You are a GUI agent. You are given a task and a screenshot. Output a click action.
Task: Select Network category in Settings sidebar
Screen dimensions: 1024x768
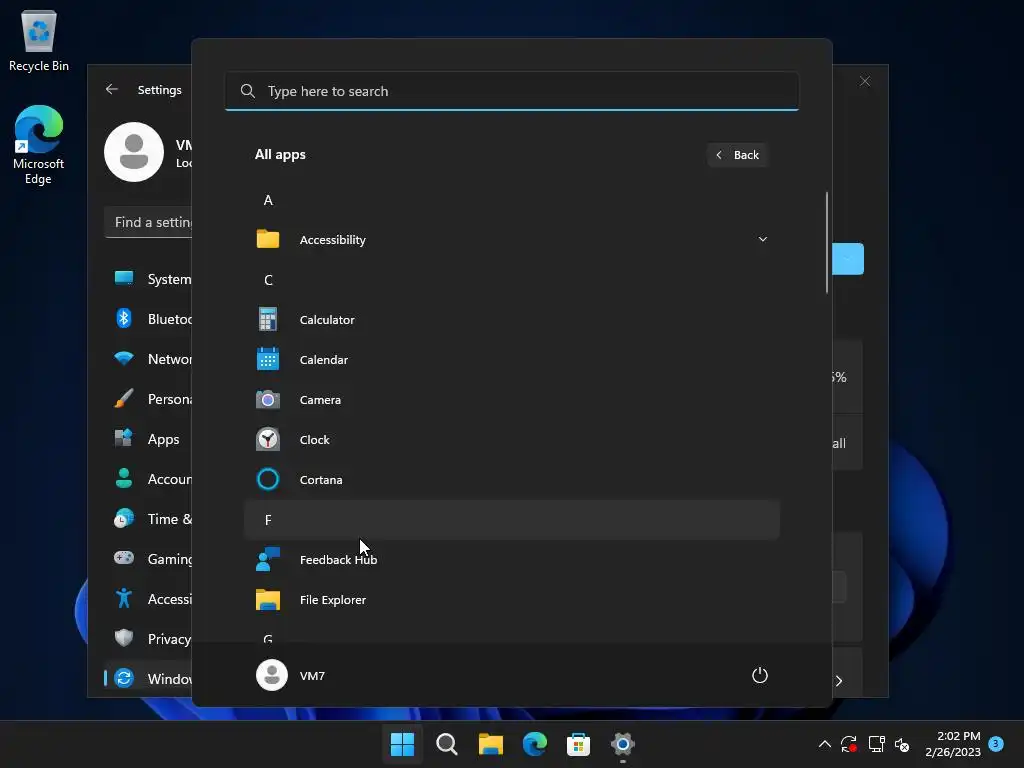click(148, 359)
